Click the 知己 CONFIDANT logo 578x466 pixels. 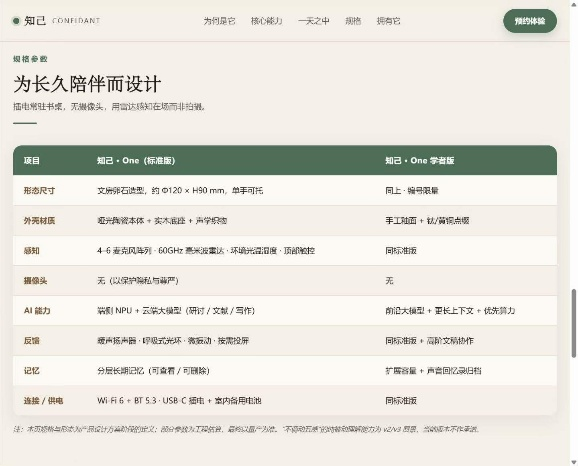[56, 21]
